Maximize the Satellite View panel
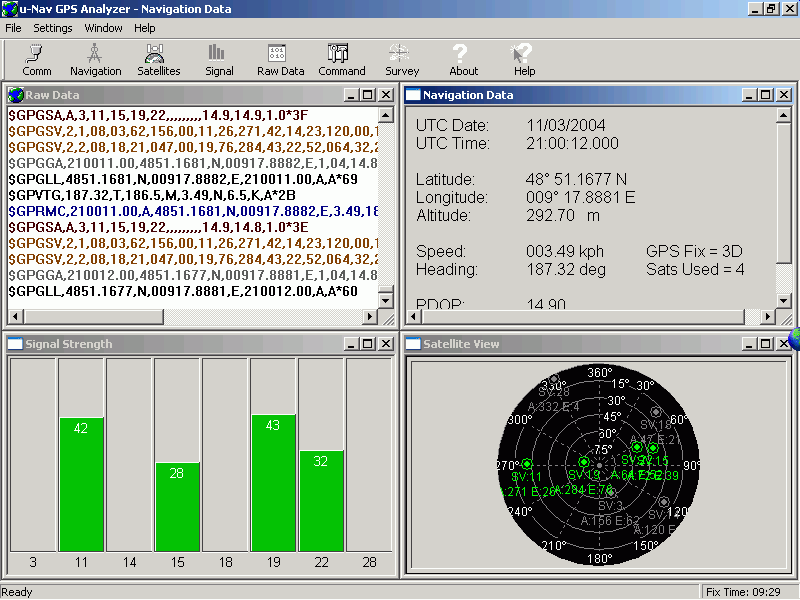The image size is (800, 600). click(766, 344)
